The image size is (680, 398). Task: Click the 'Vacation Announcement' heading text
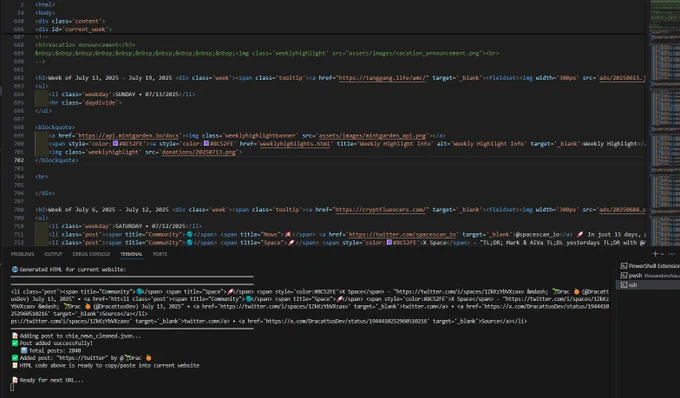pos(84,45)
